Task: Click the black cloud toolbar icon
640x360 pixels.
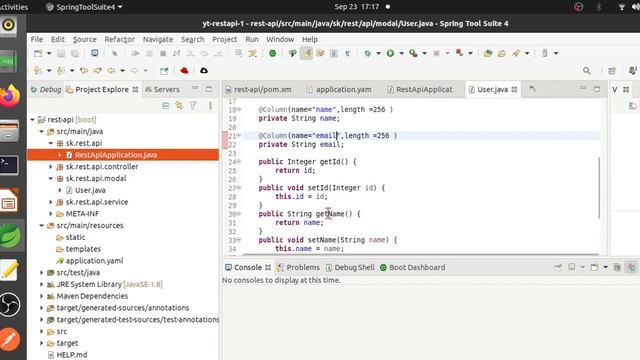Action: click(x=204, y=71)
